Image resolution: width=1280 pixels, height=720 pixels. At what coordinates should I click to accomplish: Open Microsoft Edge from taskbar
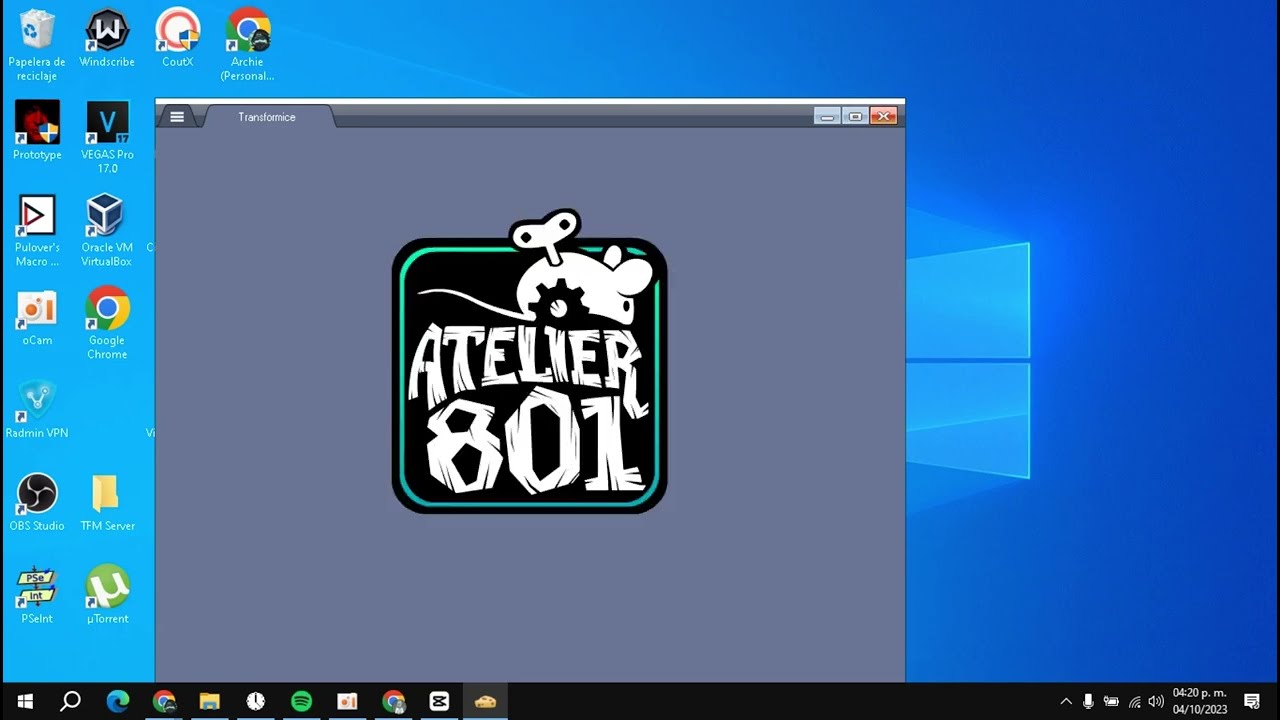(x=118, y=701)
